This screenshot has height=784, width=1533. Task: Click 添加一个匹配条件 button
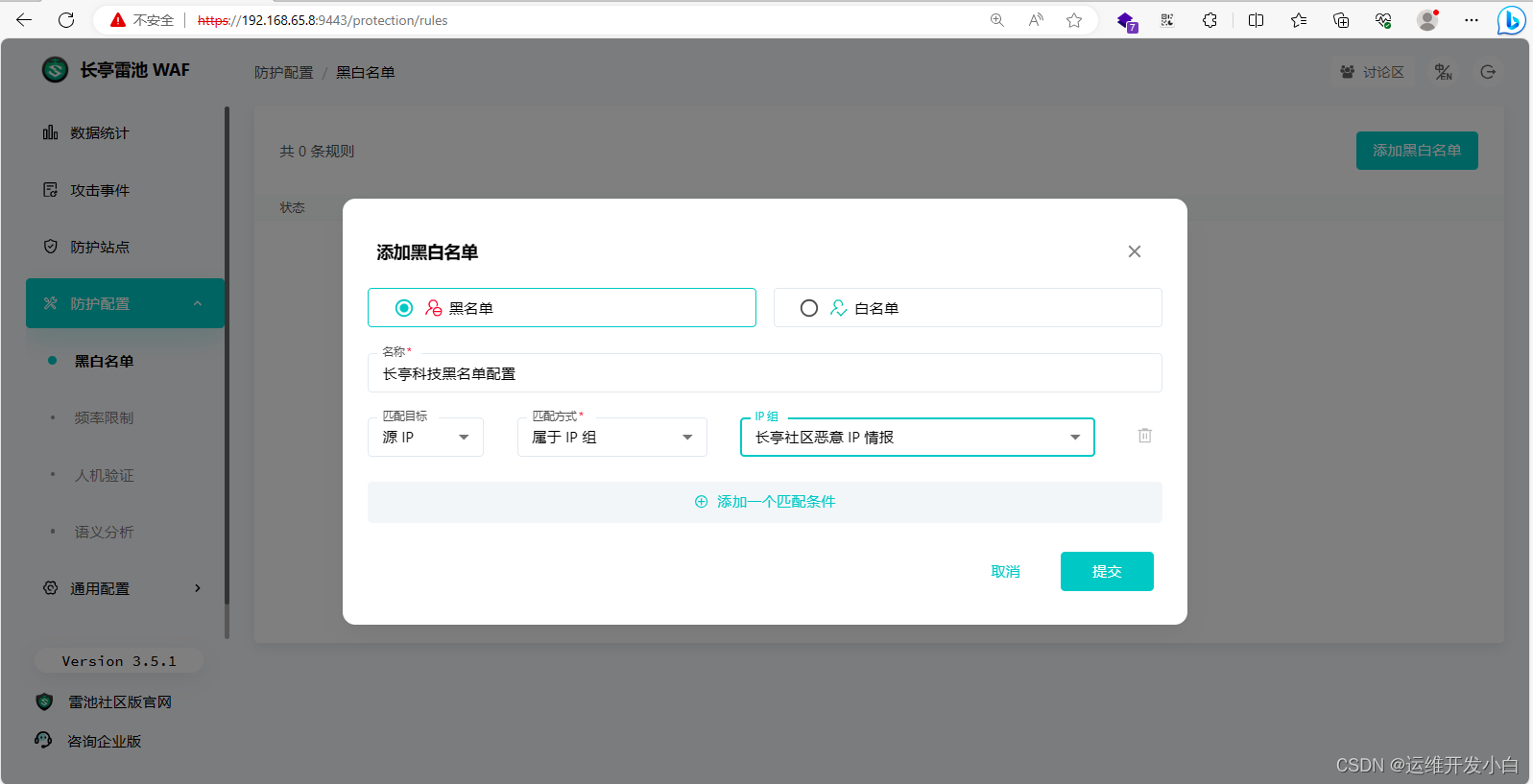765,502
